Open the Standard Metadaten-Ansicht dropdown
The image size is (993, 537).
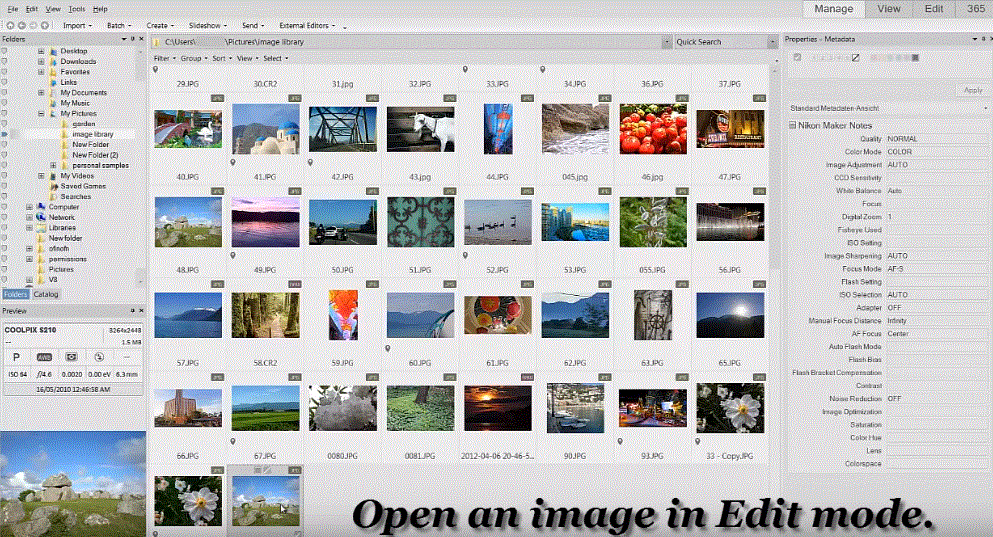click(888, 108)
